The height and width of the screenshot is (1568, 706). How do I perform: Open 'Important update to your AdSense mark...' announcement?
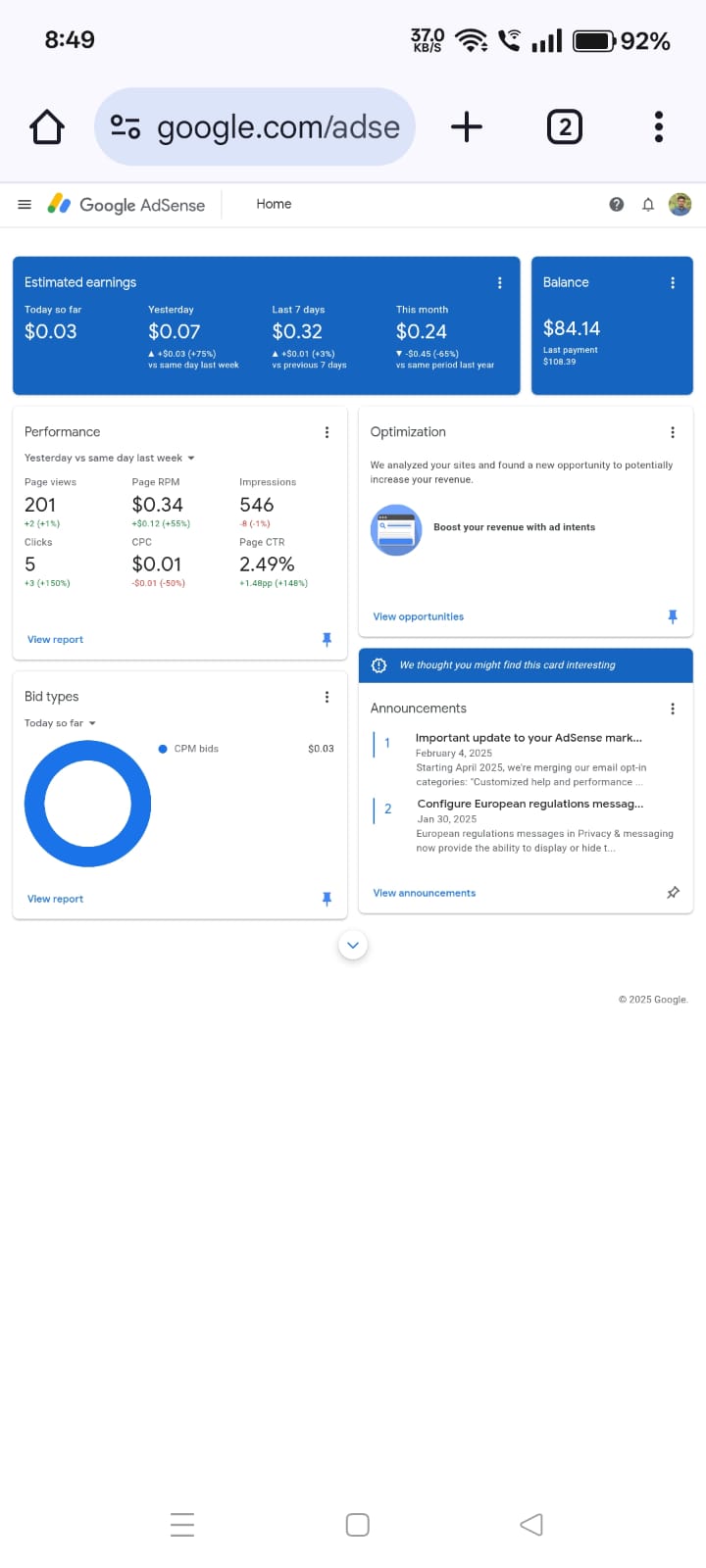click(x=529, y=738)
